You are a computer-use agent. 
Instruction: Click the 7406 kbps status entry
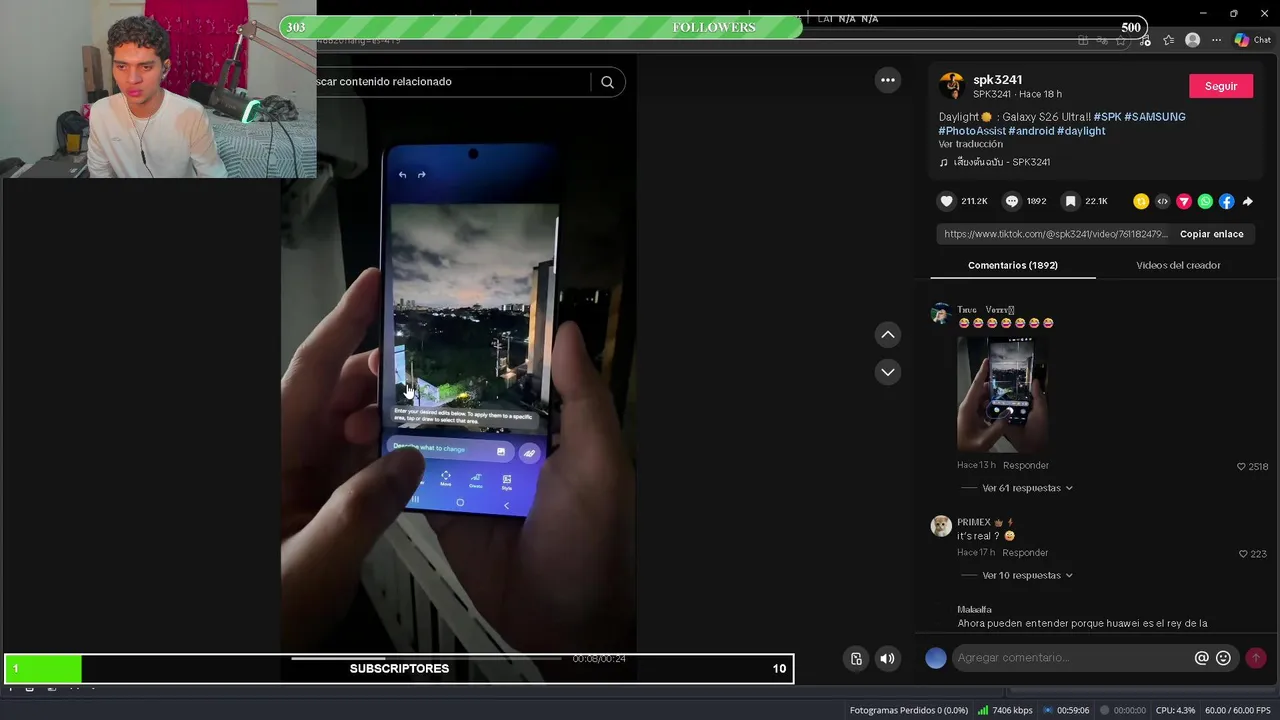tap(1004, 710)
